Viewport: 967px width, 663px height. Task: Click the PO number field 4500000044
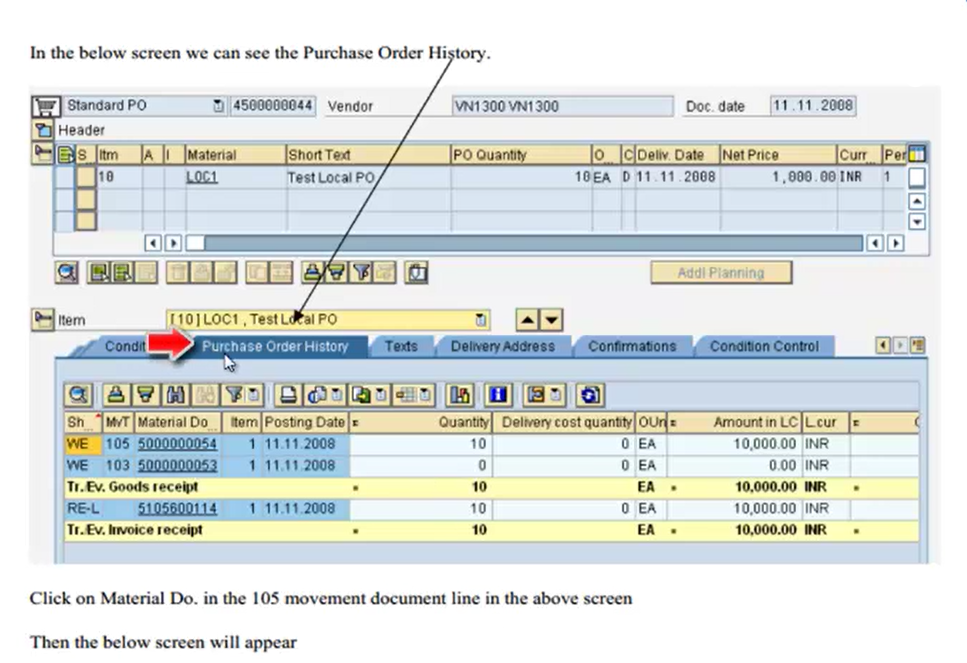pyautogui.click(x=273, y=106)
